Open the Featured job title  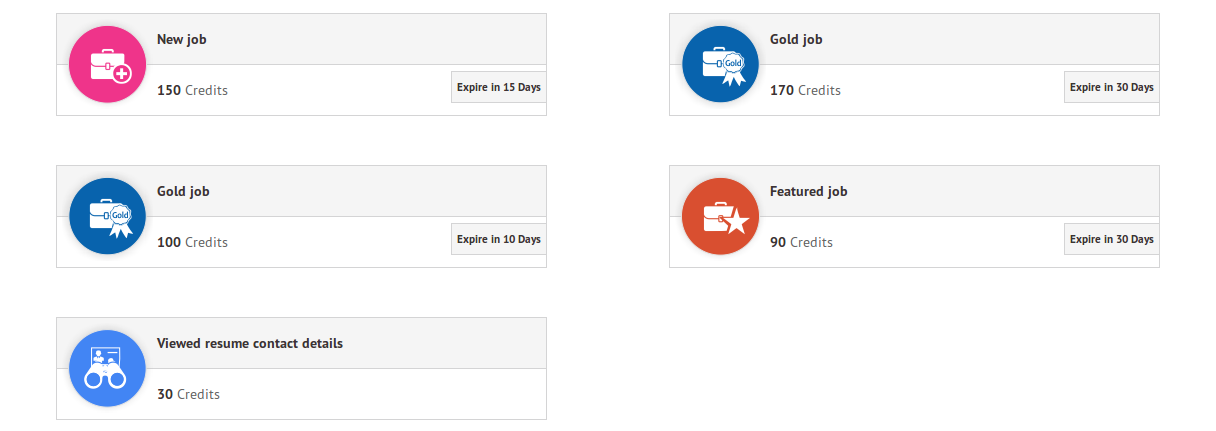808,191
